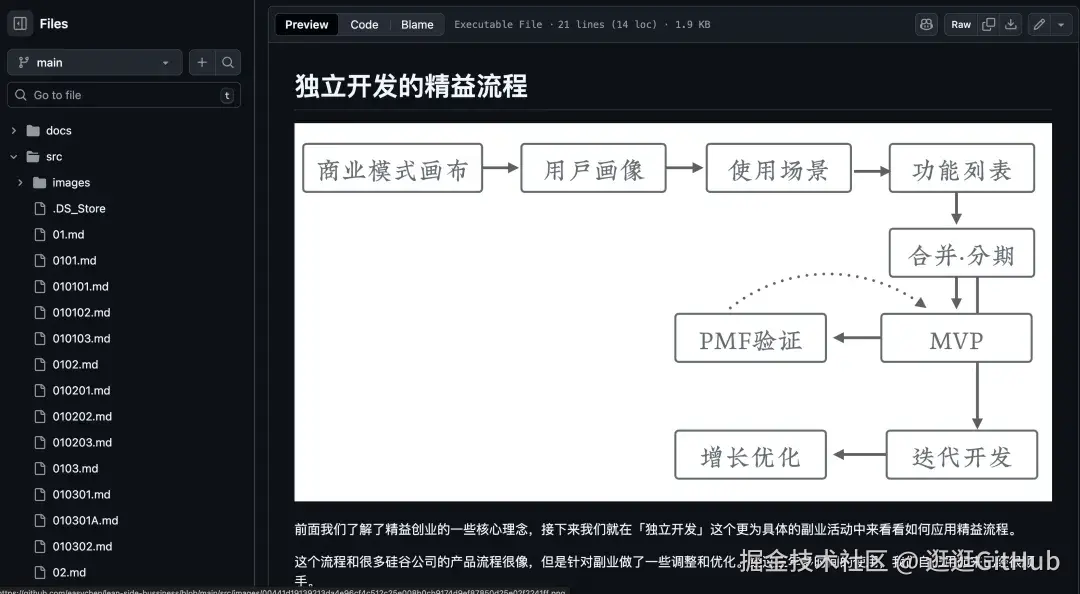Copy the raw file contents
The image size is (1080, 594).
(x=988, y=23)
